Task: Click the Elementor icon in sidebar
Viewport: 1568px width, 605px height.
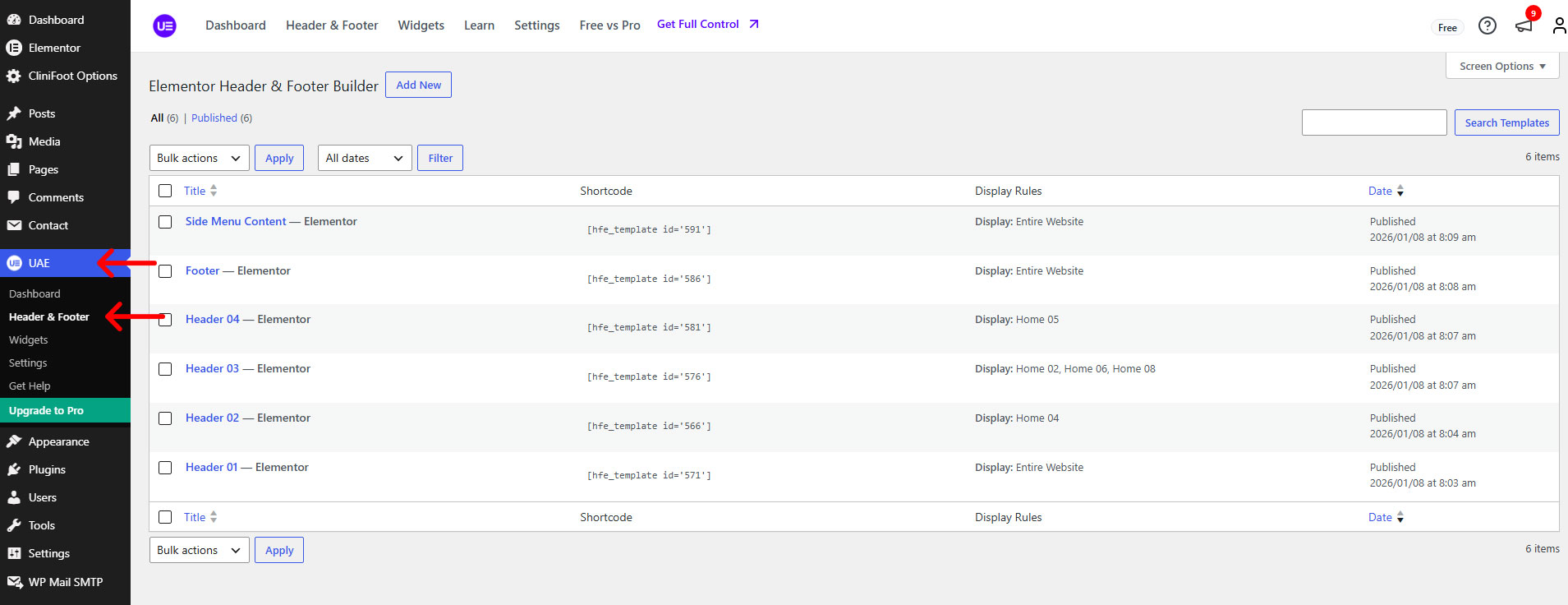Action: click(14, 48)
